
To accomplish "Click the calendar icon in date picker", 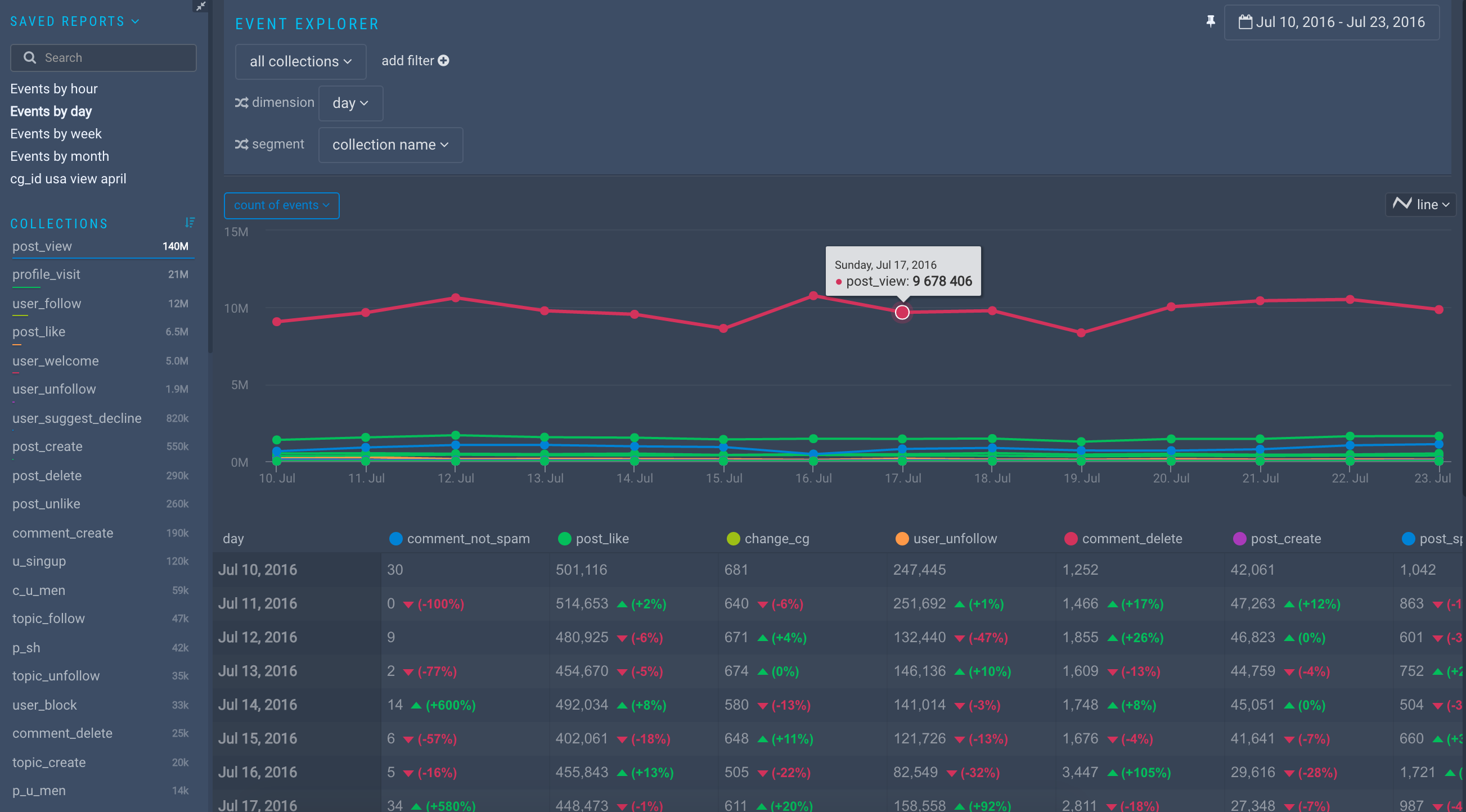I will (x=1245, y=22).
